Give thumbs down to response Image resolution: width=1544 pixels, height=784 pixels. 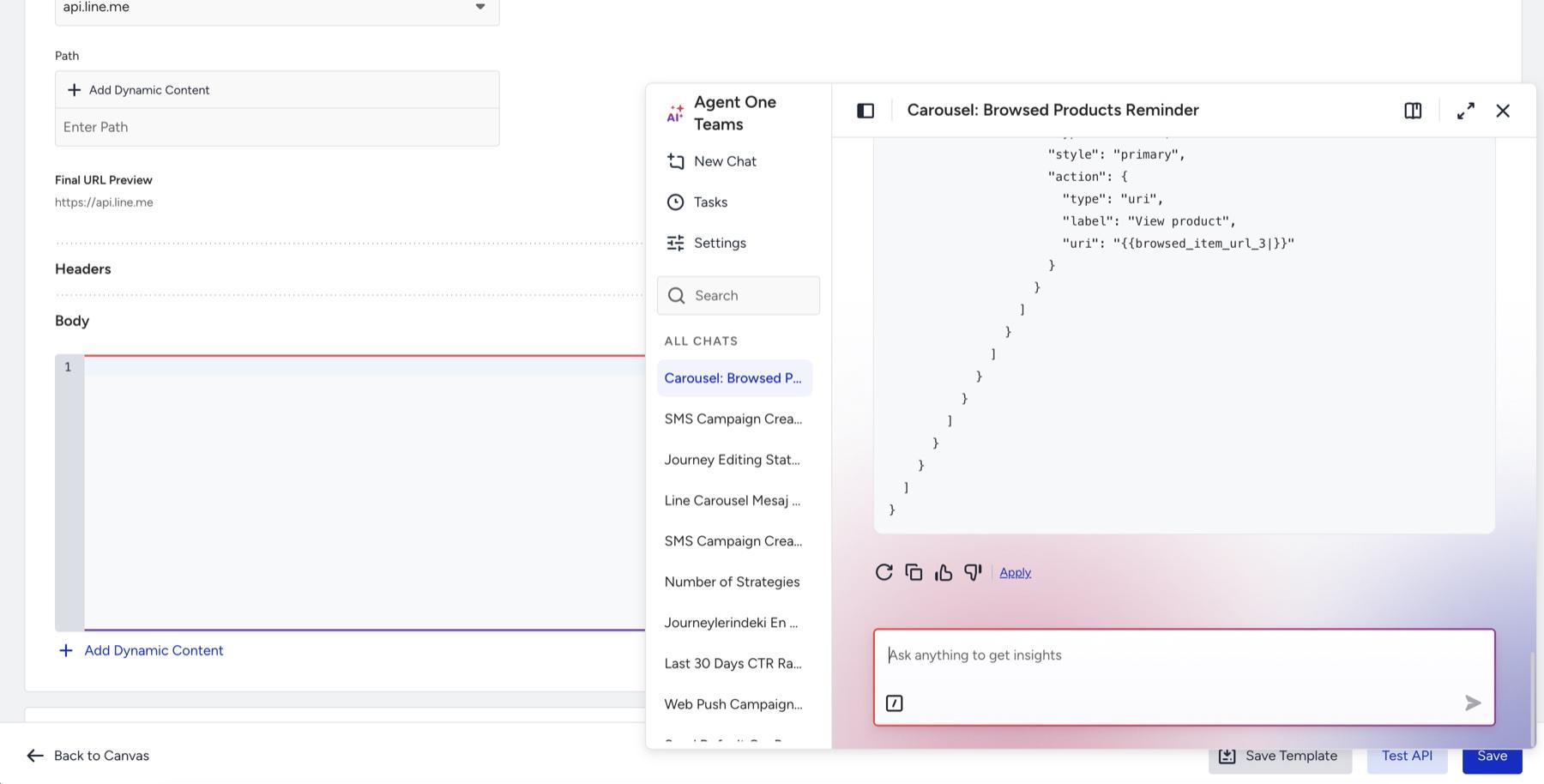point(973,572)
